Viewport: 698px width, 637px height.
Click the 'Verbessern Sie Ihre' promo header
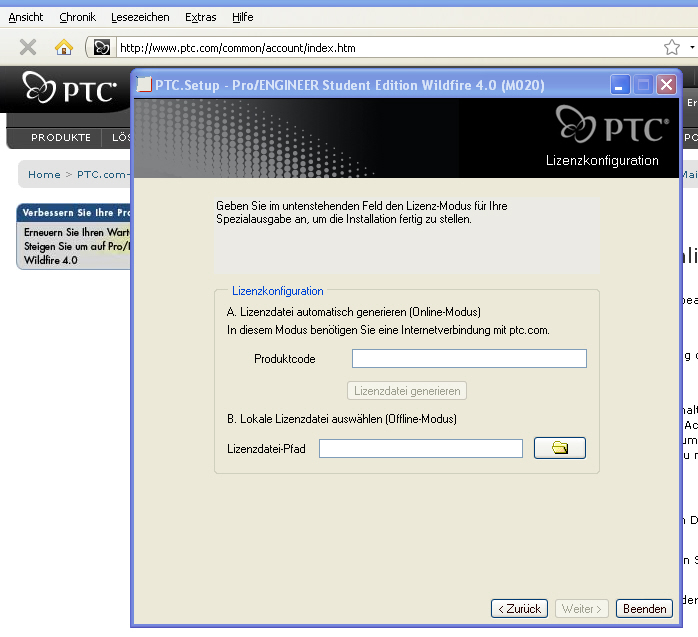pyautogui.click(x=76, y=213)
